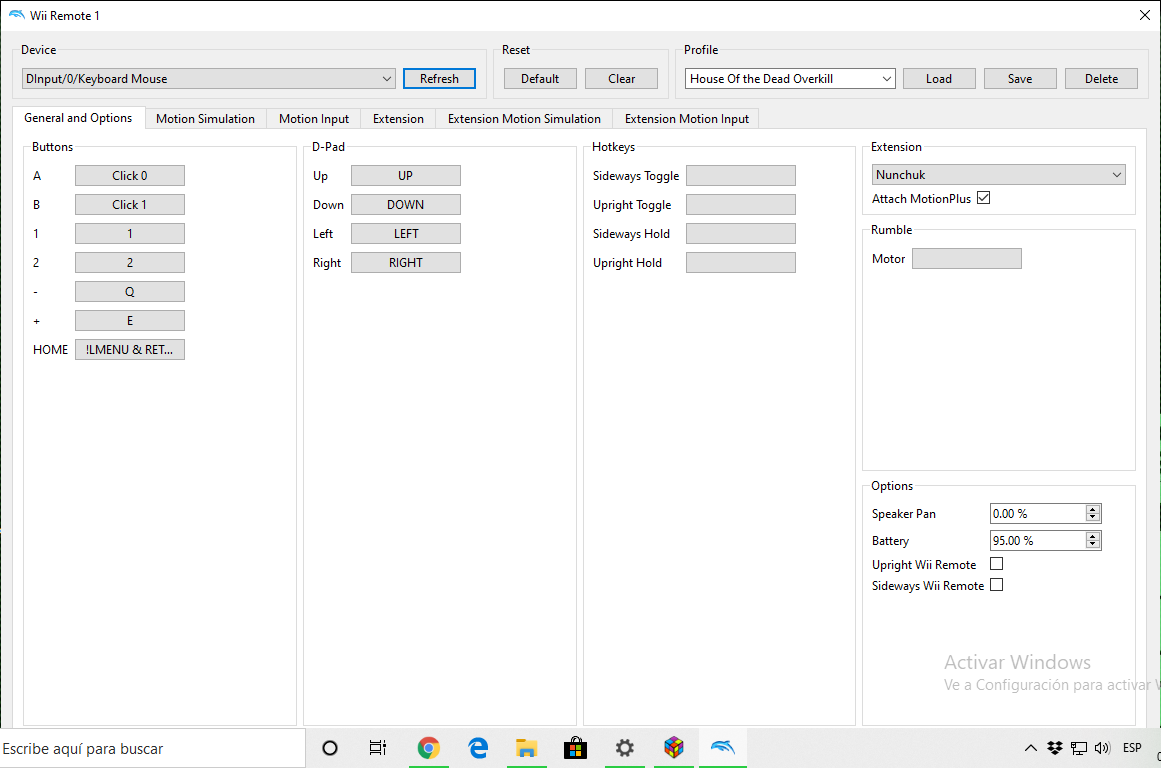This screenshot has width=1161, height=768.
Task: Remap the A button bound to Click 0
Action: pyautogui.click(x=130, y=176)
